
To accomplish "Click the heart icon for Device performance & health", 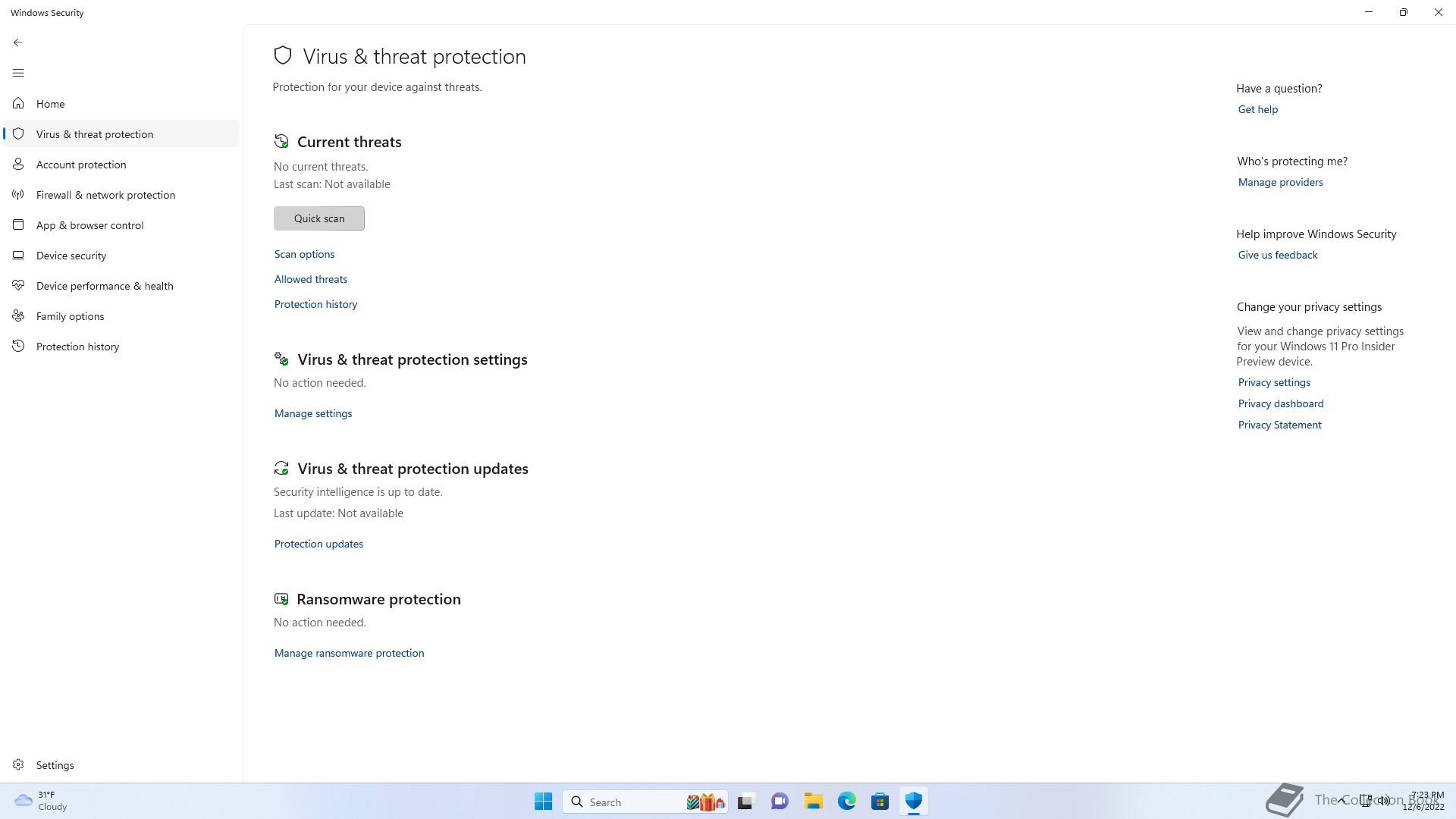I will click(x=18, y=286).
